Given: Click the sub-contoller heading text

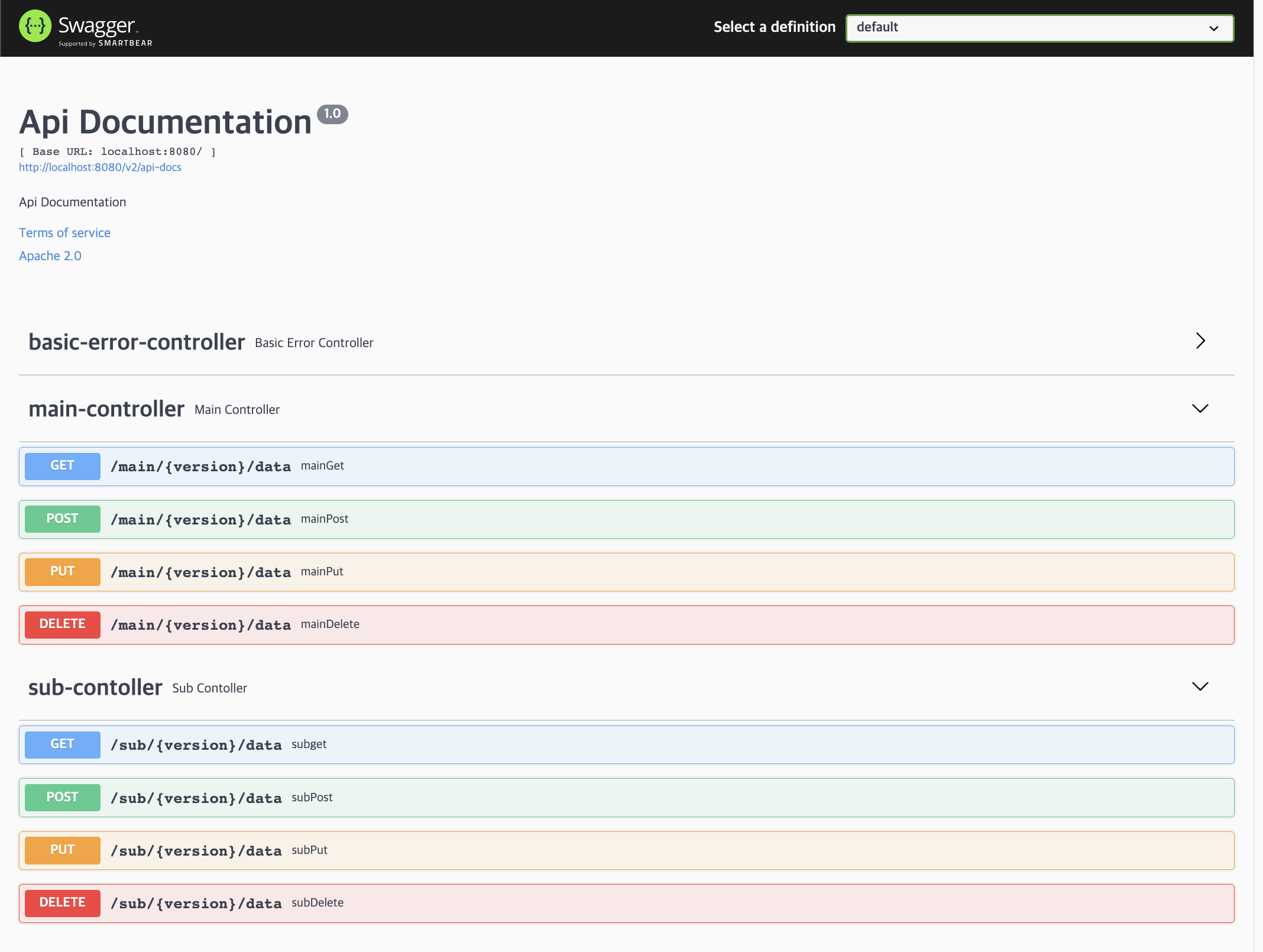Looking at the screenshot, I should click(95, 688).
